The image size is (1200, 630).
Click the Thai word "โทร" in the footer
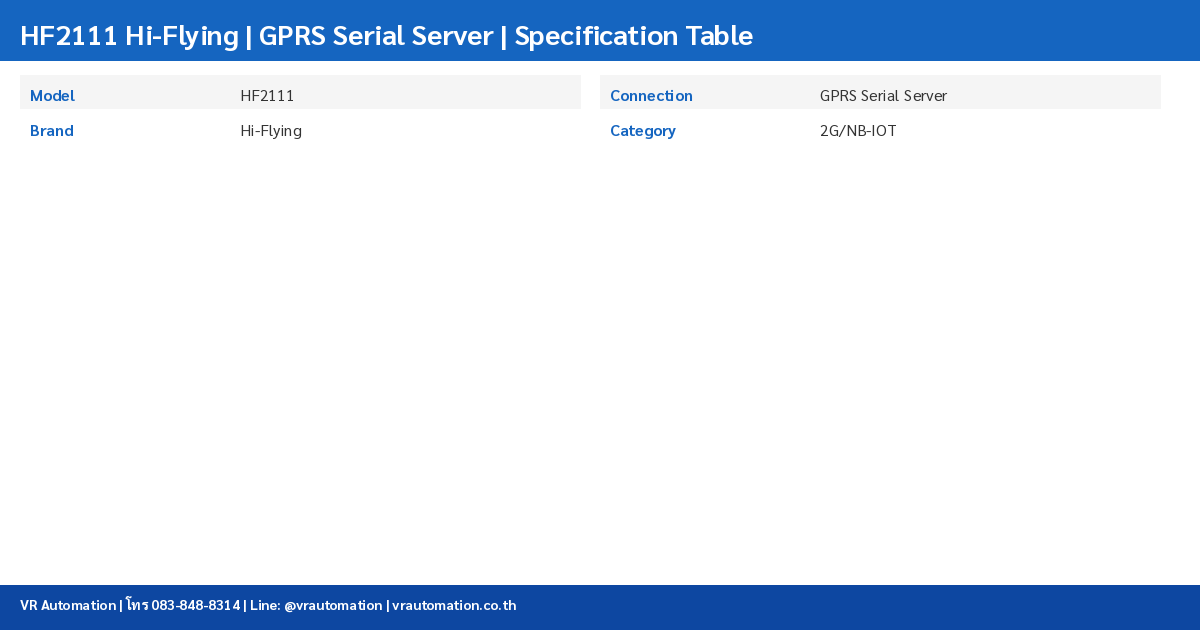[137, 605]
